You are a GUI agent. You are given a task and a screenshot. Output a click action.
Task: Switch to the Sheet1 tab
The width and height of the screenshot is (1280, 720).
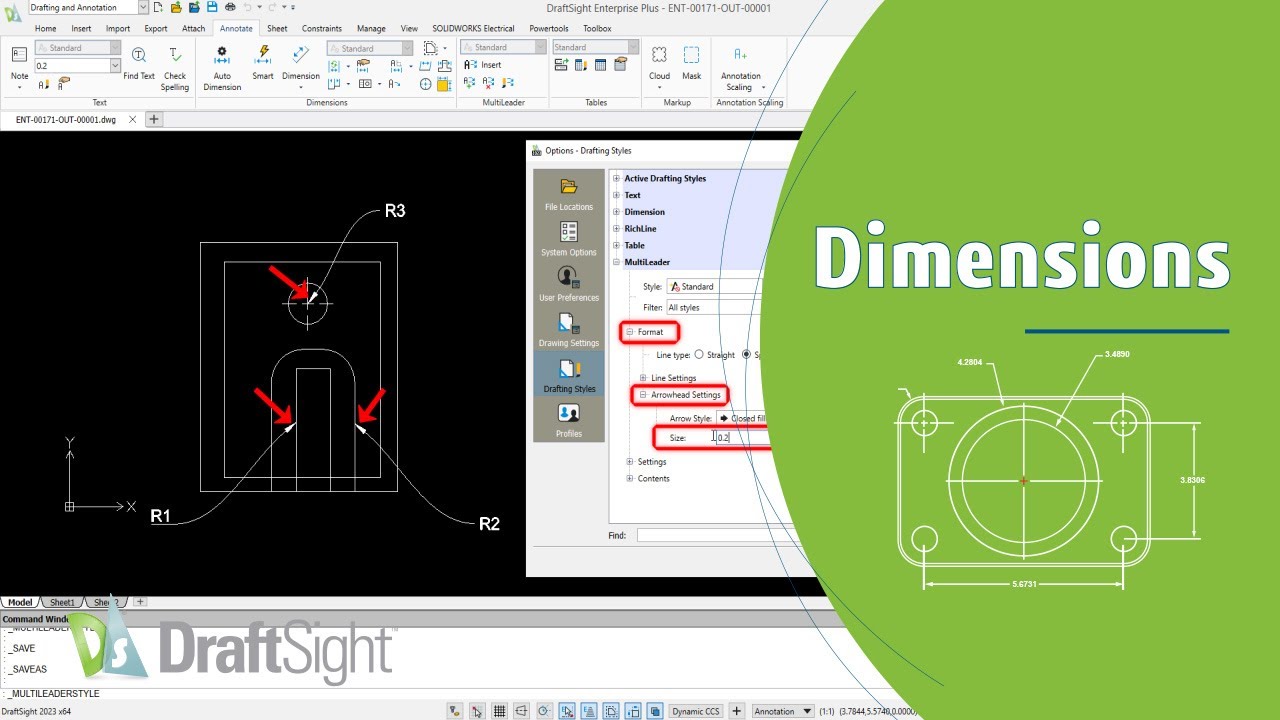pyautogui.click(x=63, y=602)
